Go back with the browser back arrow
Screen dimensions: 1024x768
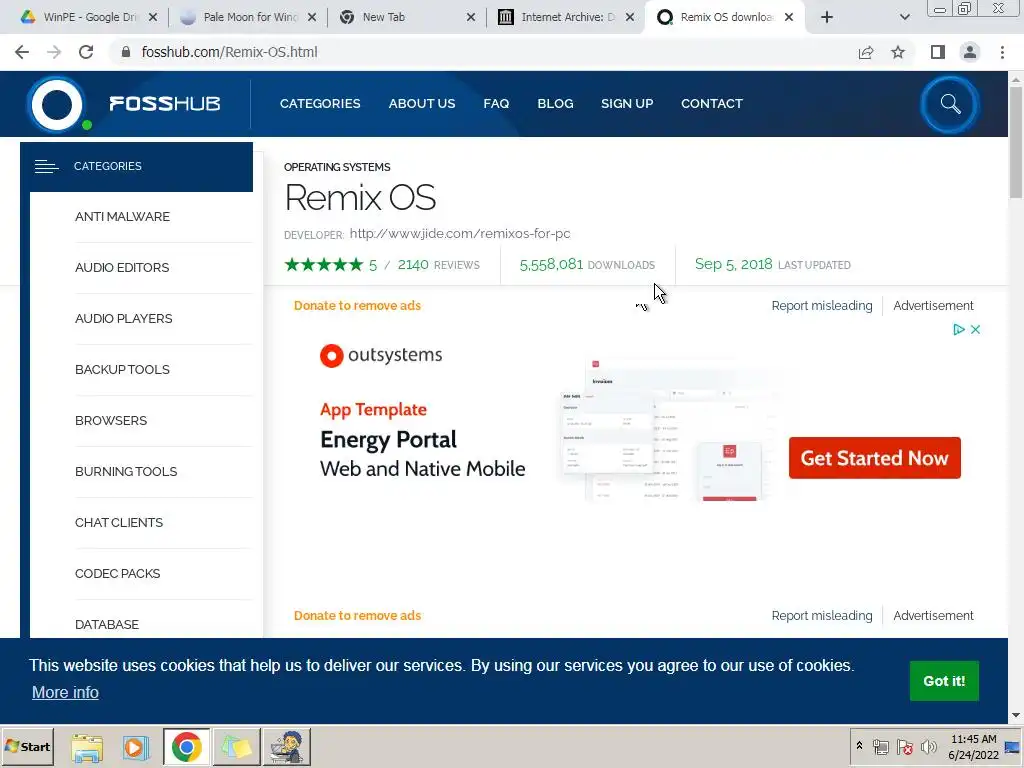point(22,52)
